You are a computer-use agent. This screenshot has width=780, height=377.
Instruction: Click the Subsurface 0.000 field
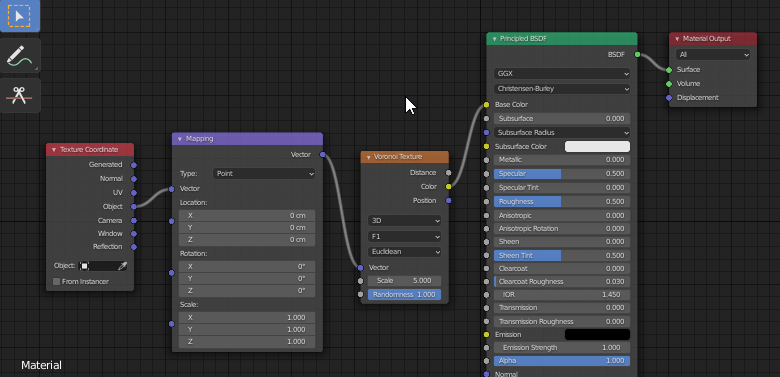click(x=562, y=119)
